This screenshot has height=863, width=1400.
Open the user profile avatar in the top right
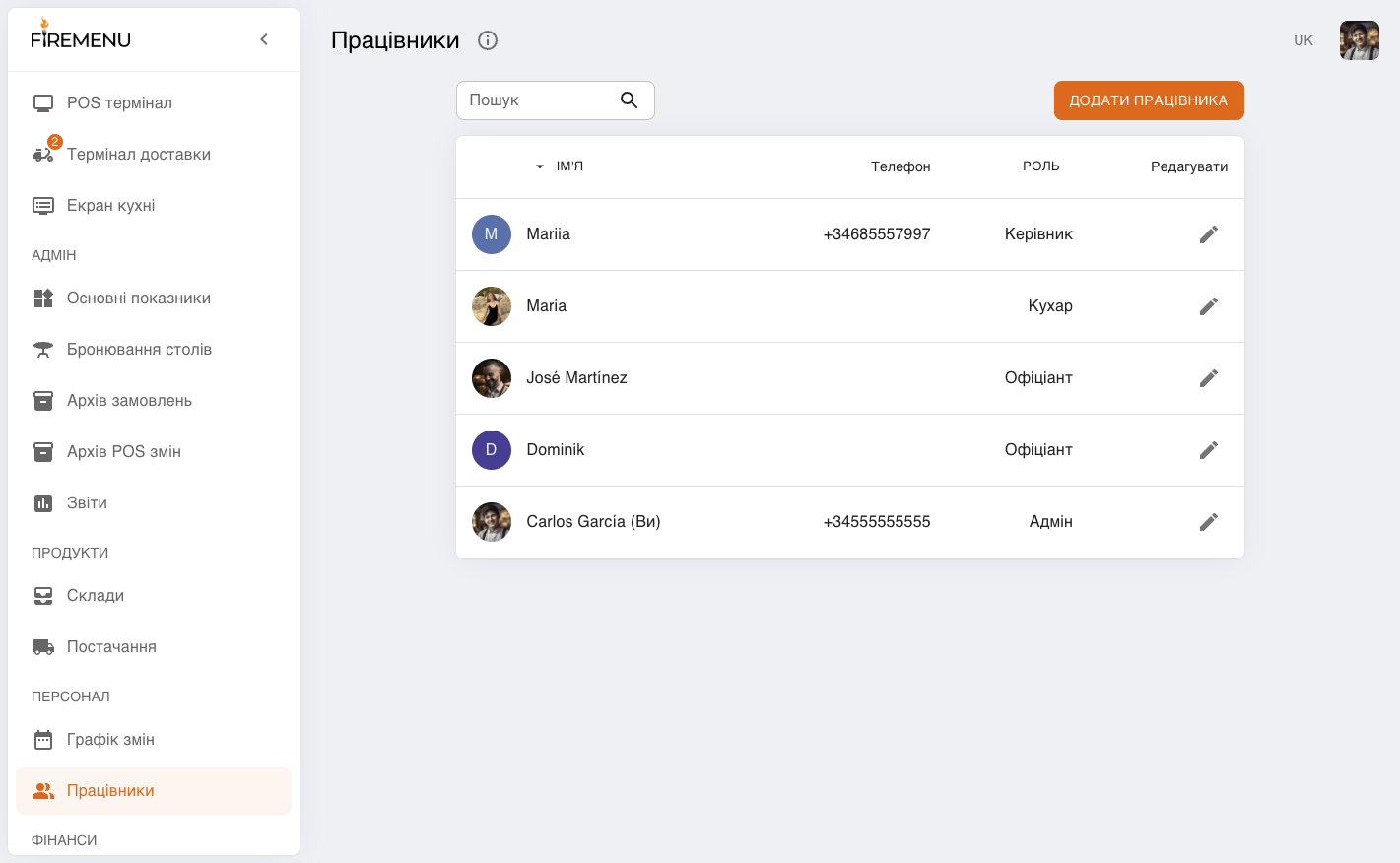(x=1360, y=40)
